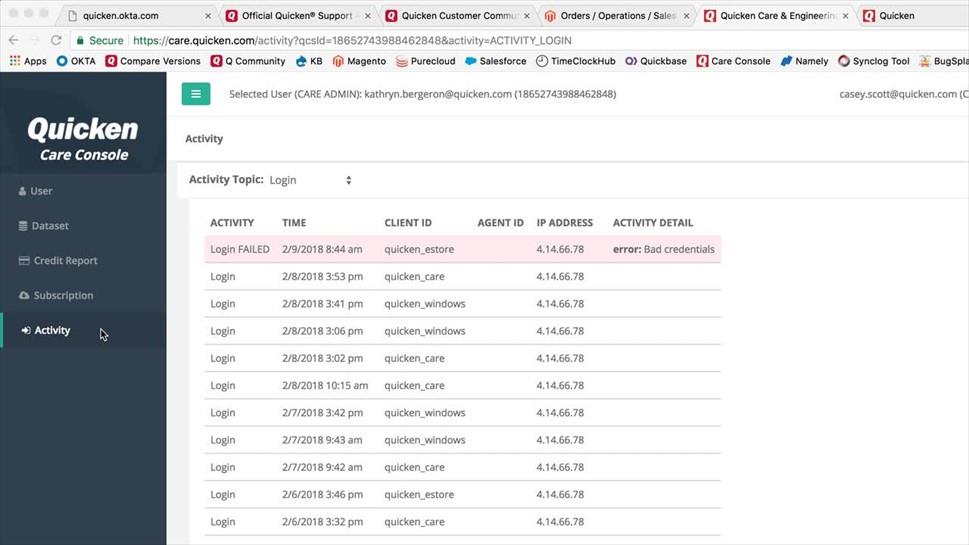Reload the page with browser refresh icon
This screenshot has height=545, width=969.
point(55,41)
